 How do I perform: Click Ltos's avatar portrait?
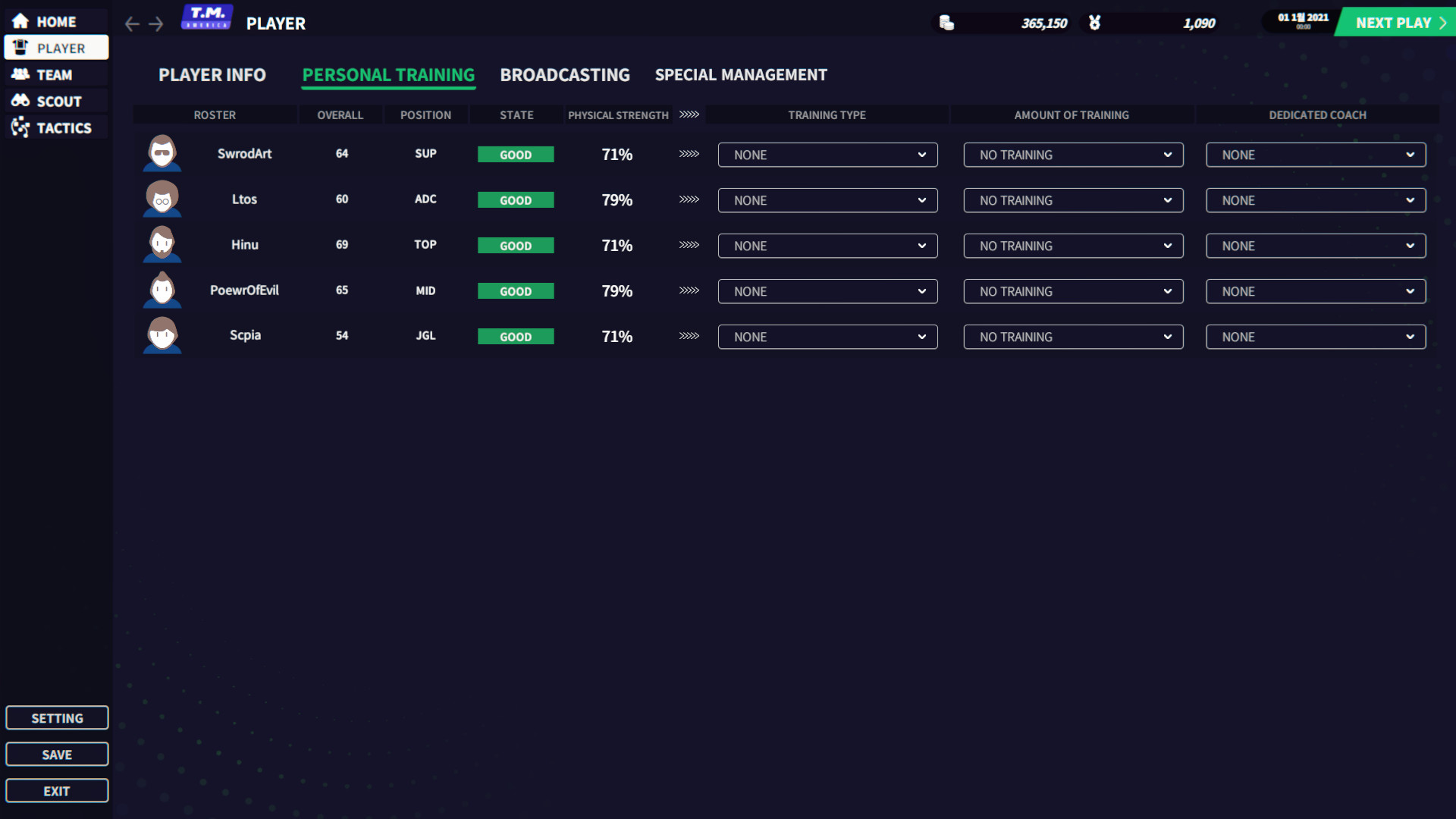(162, 199)
